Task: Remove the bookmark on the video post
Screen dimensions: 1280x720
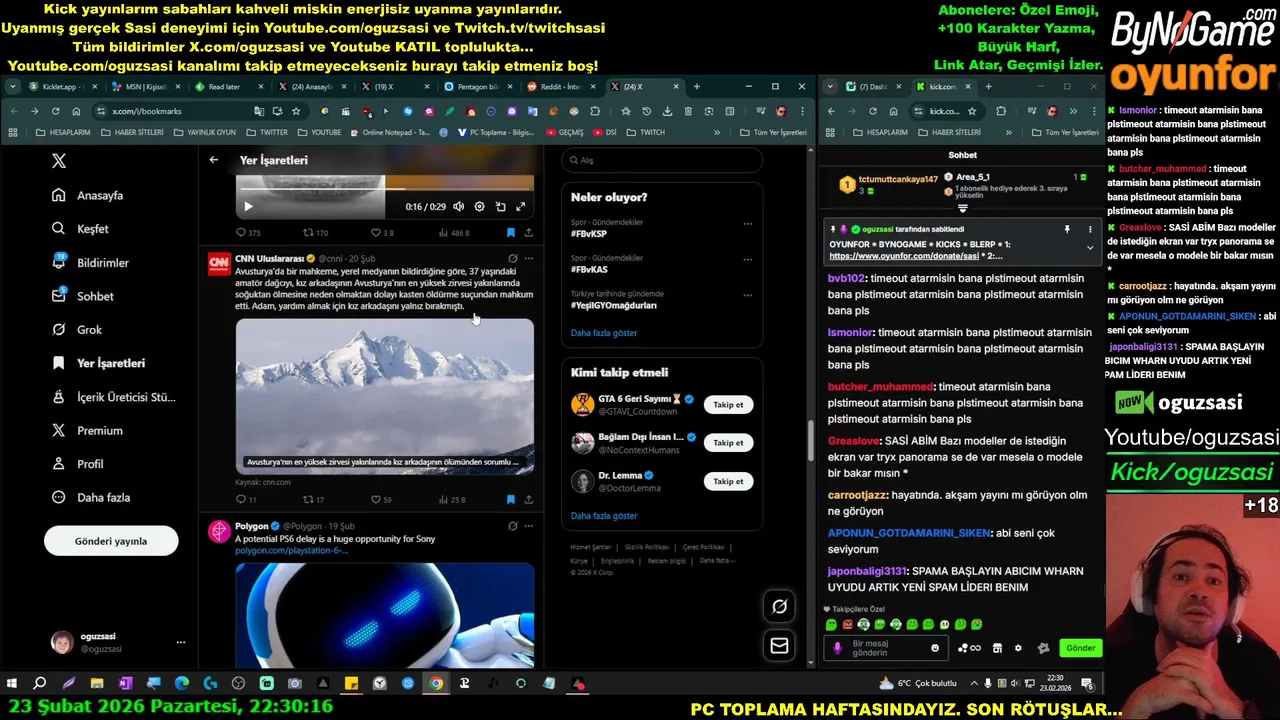Action: [511, 232]
